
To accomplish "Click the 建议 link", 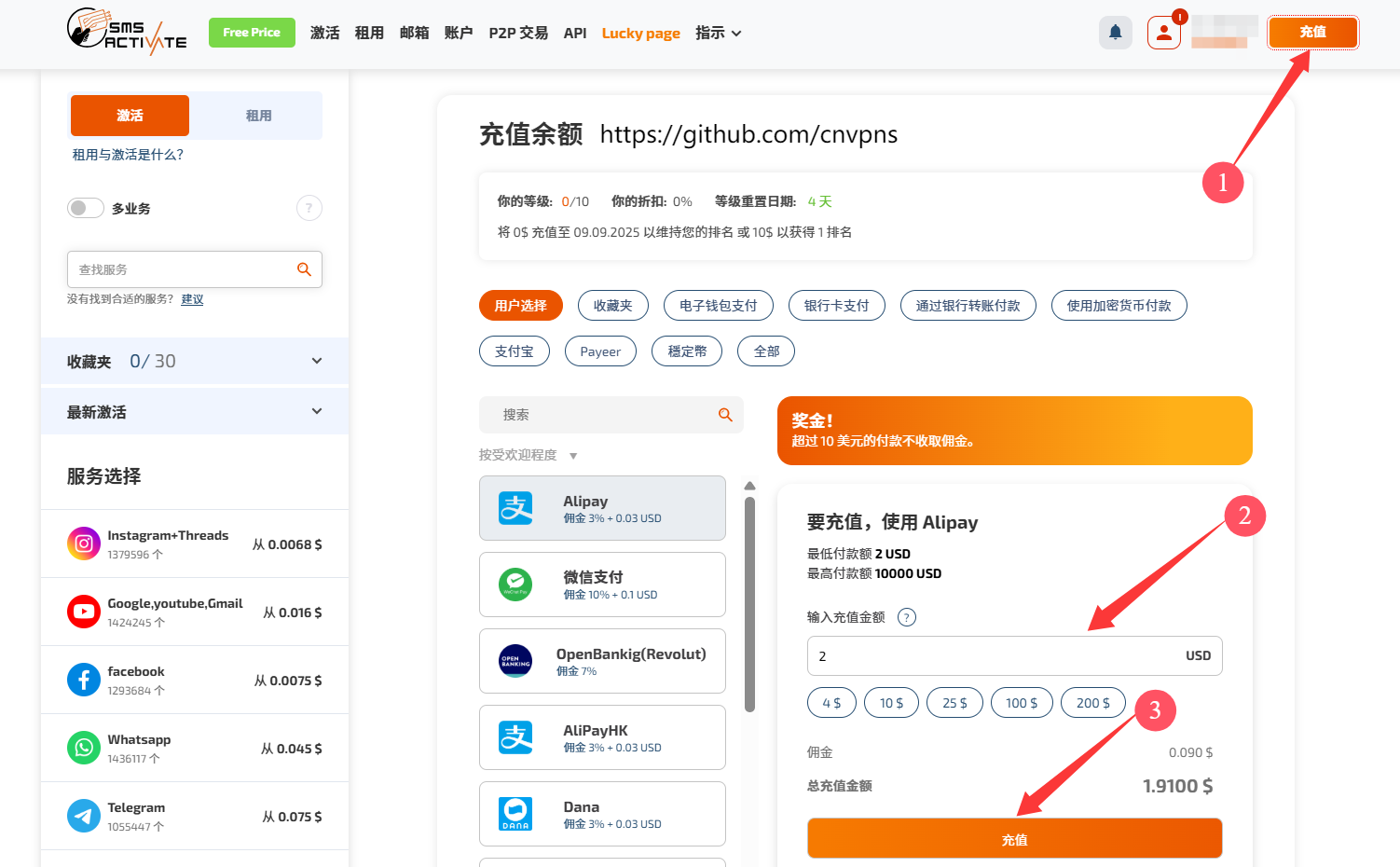I will pyautogui.click(x=192, y=299).
